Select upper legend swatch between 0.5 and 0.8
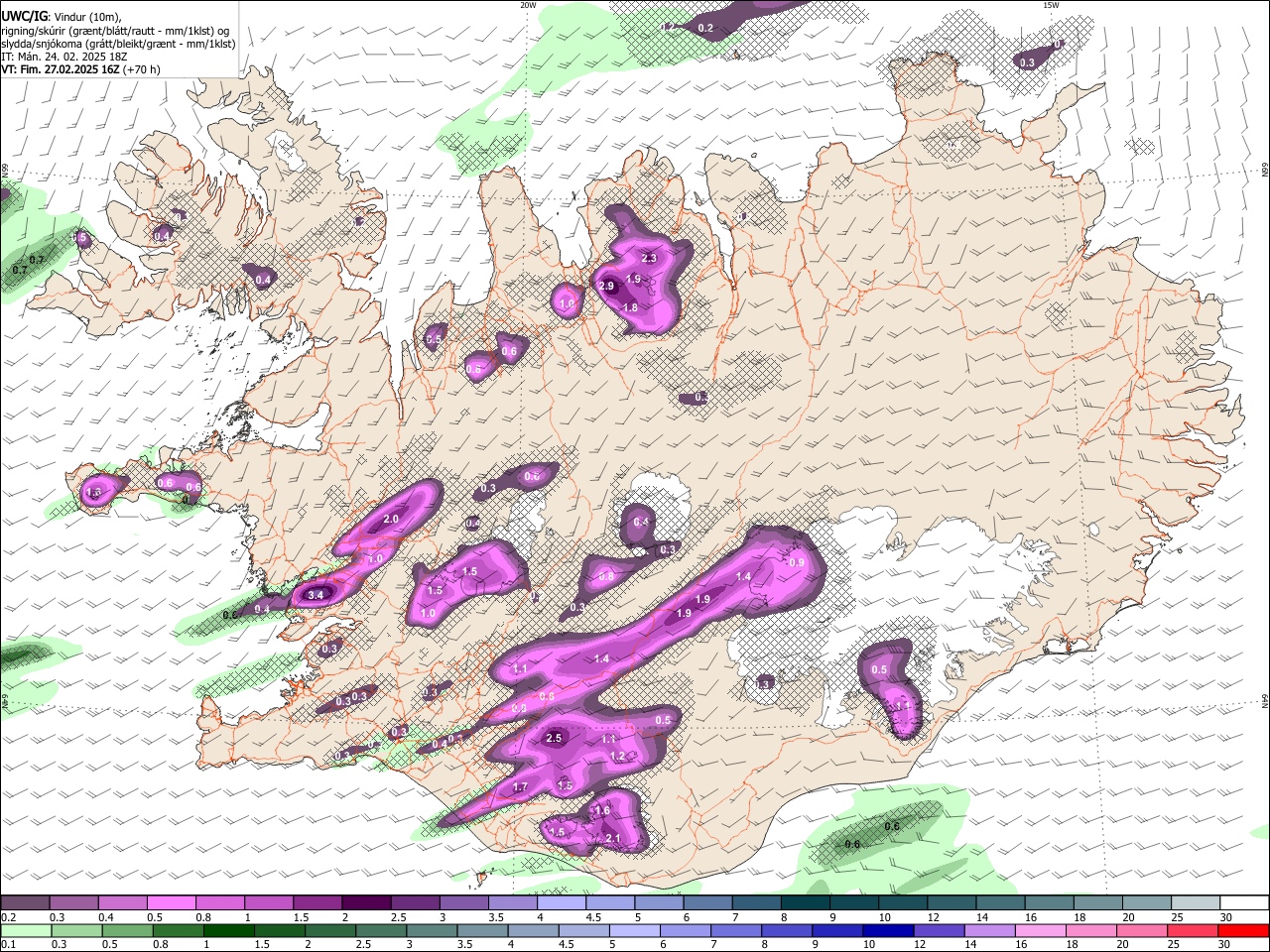 point(171,903)
